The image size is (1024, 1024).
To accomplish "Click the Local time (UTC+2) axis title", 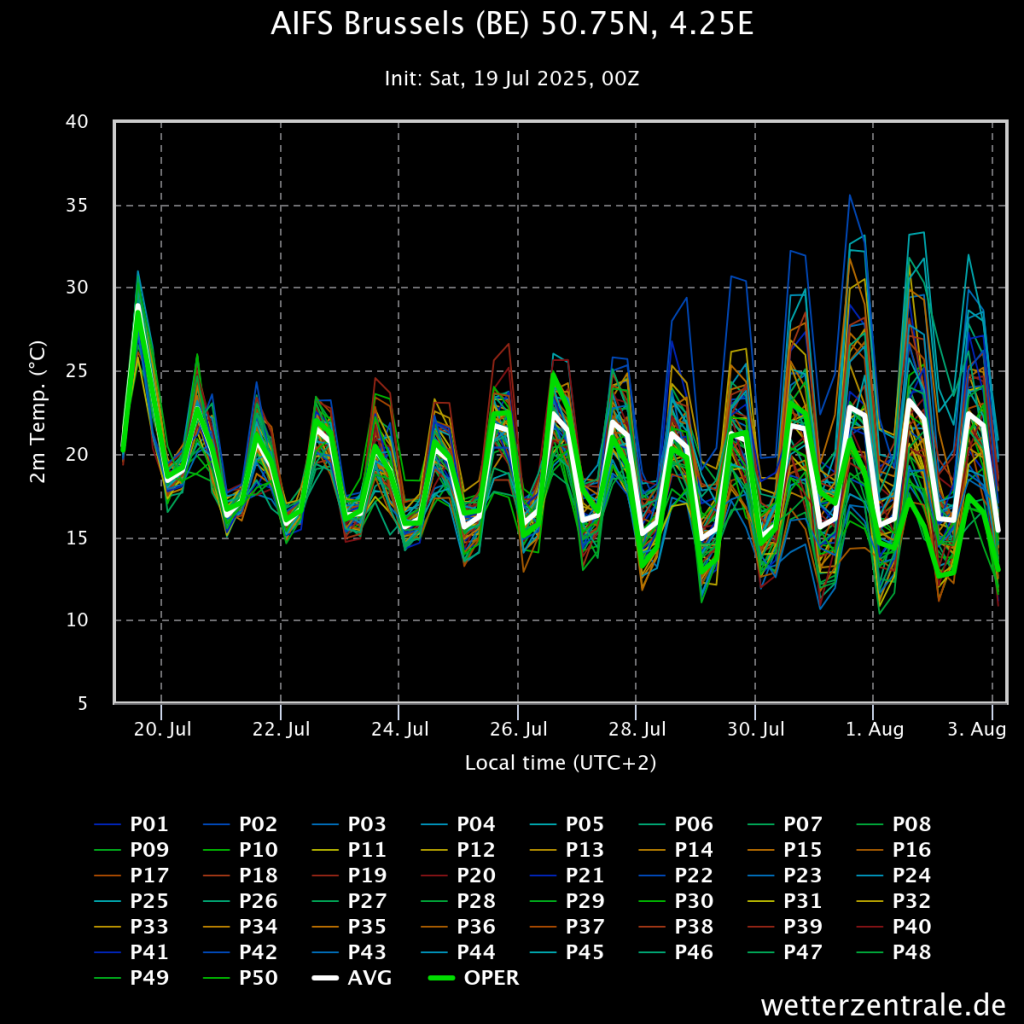I will 560,763.
